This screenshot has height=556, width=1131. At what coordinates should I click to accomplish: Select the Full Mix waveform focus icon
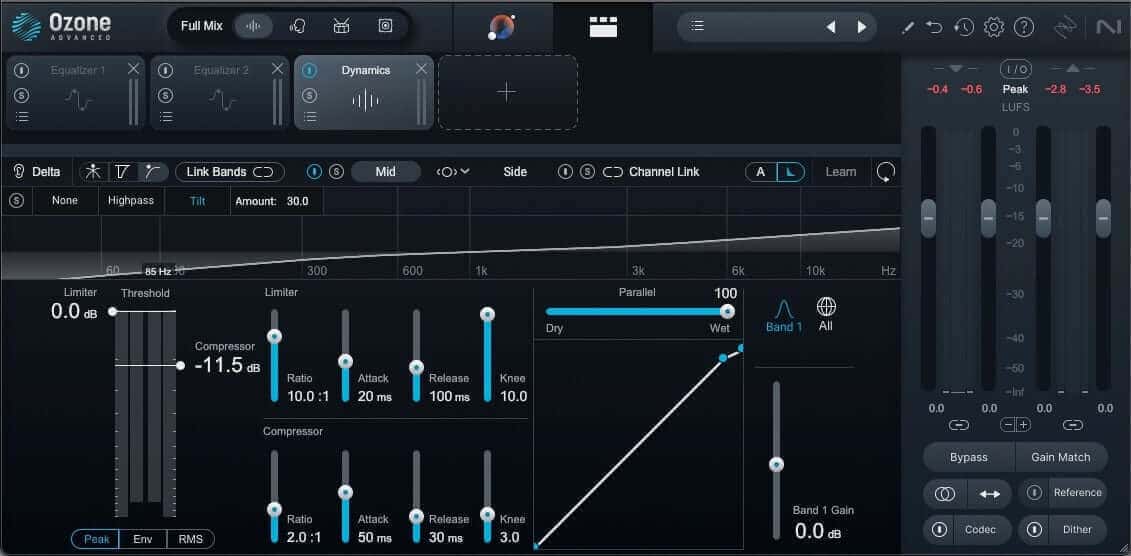(253, 26)
